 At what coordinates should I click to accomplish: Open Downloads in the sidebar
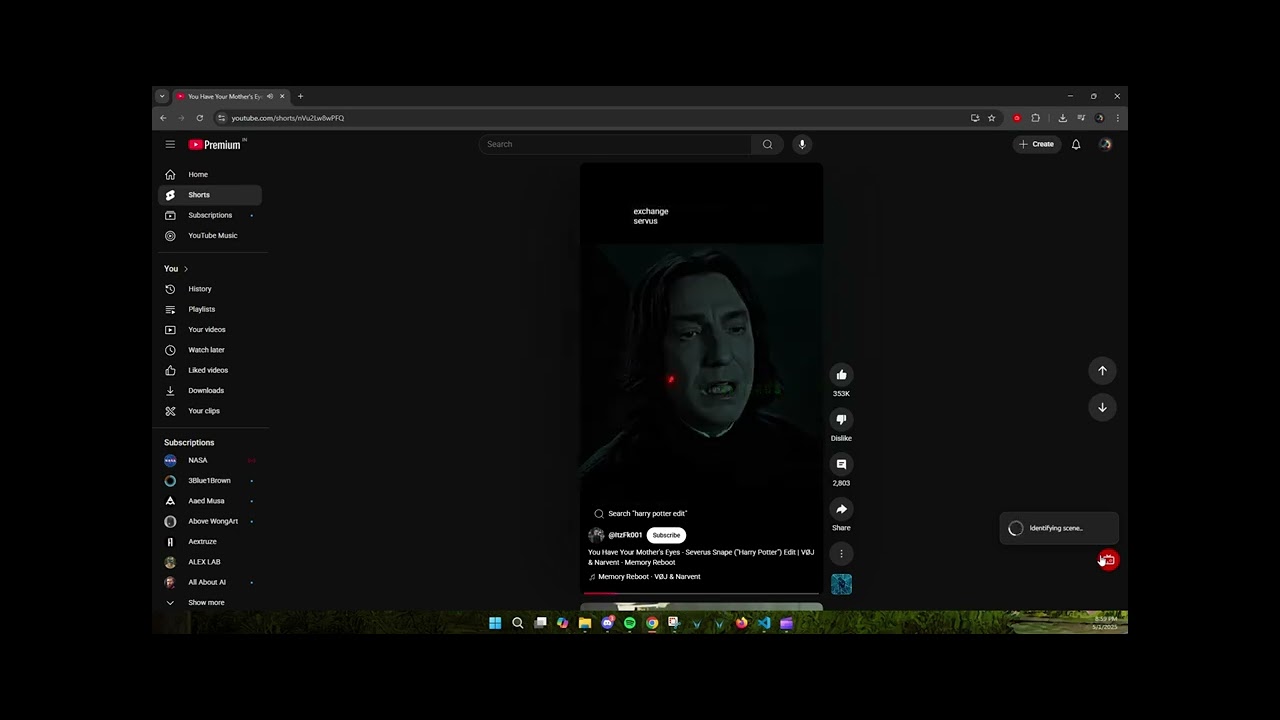tap(210, 391)
